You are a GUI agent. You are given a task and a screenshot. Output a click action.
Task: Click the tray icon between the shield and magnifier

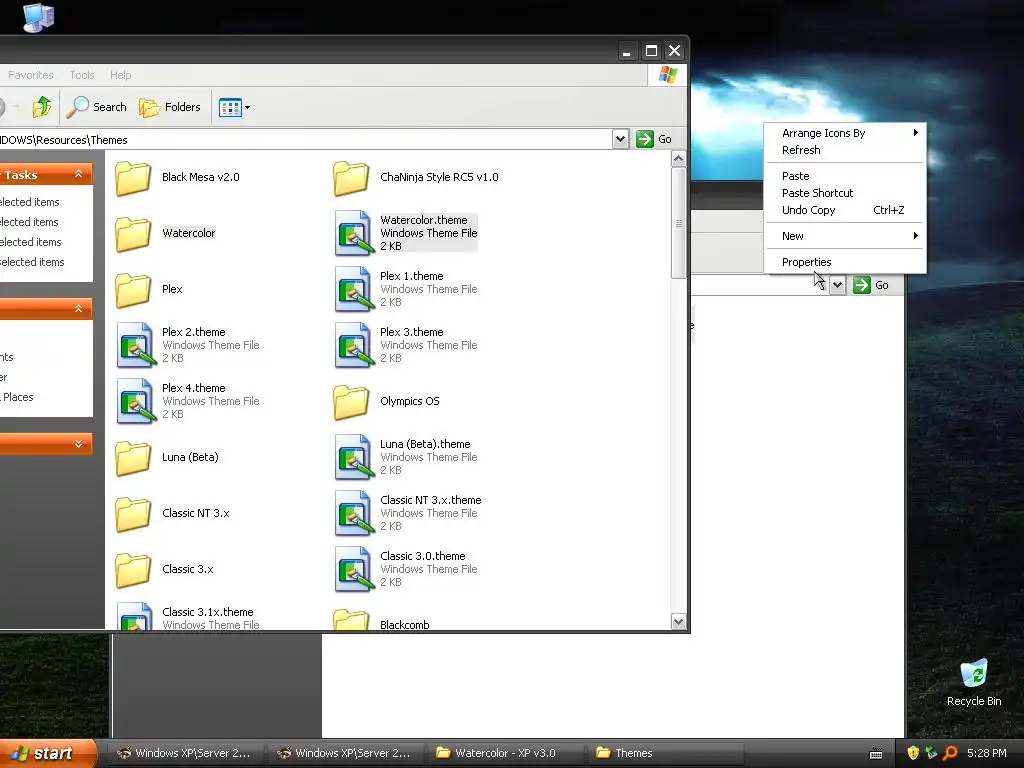931,753
